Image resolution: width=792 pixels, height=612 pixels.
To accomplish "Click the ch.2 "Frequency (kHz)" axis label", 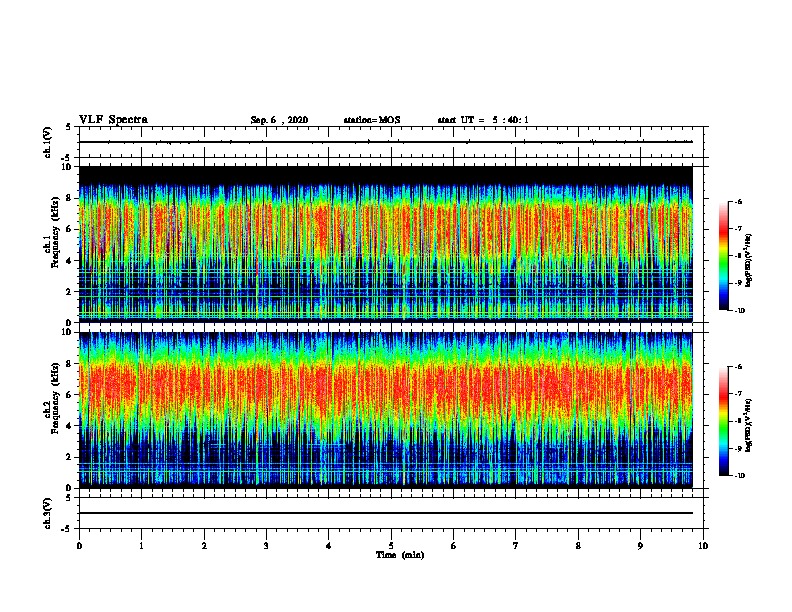I will coord(55,398).
